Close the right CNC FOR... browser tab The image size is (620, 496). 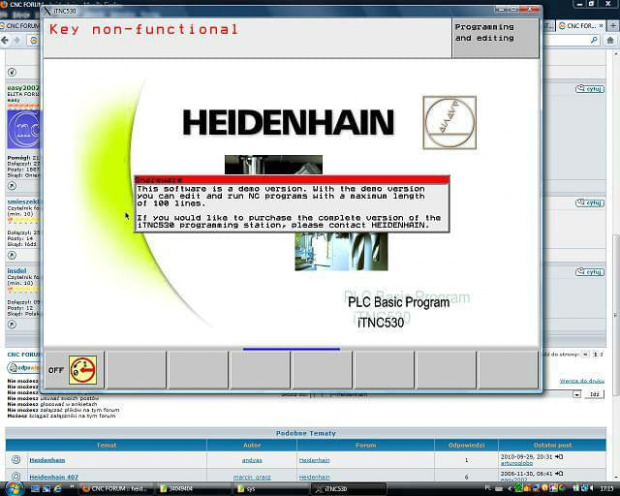601,26
